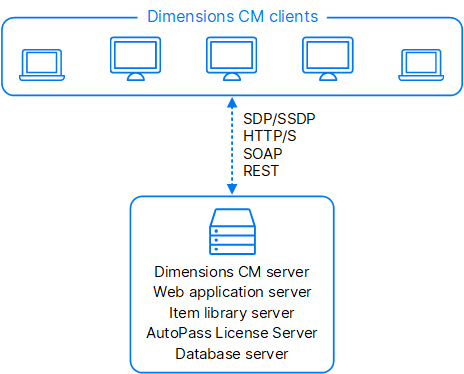Click the leftmost laptop client icon
Viewport: 464px width, 374px height.
42,65
